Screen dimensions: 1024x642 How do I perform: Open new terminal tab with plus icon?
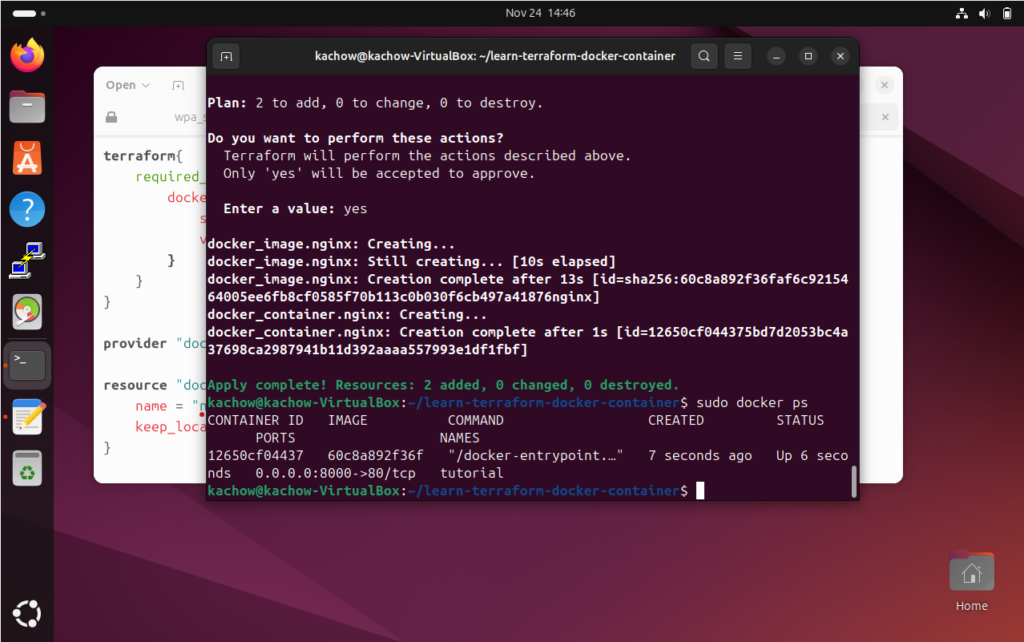pyautogui.click(x=226, y=56)
